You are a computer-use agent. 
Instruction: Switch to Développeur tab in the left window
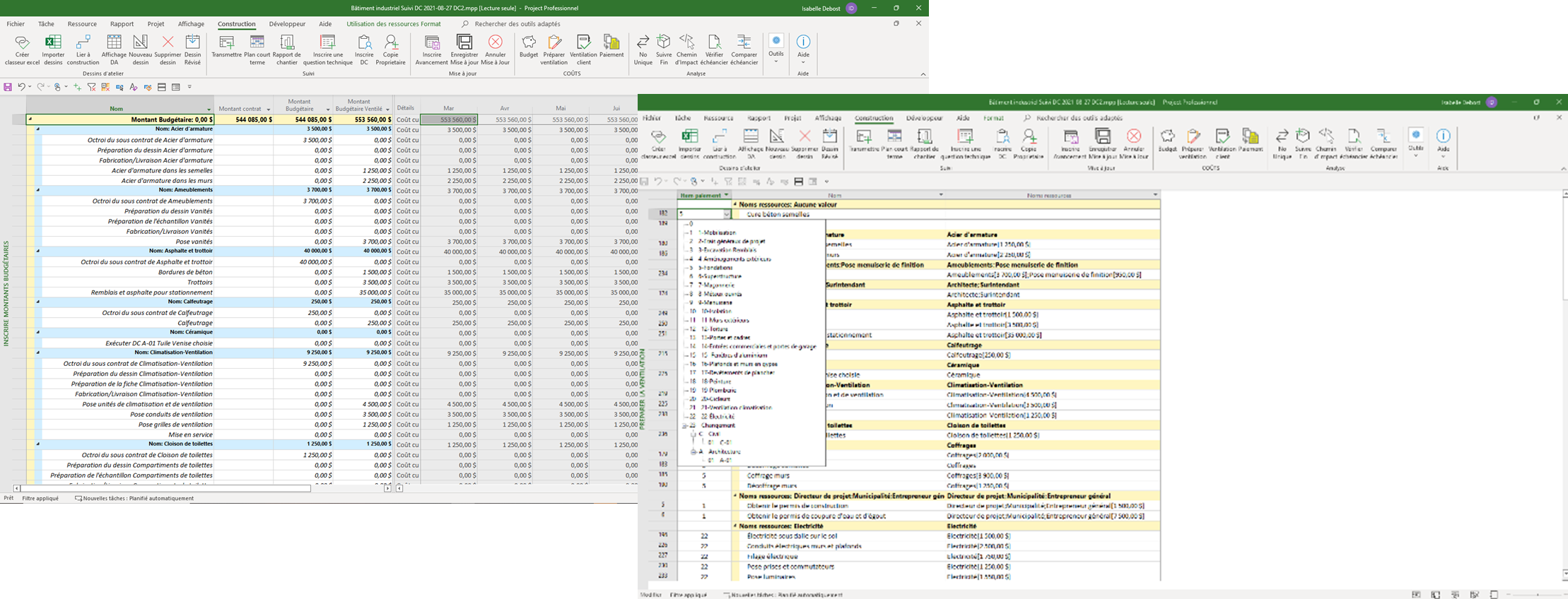[x=287, y=24]
